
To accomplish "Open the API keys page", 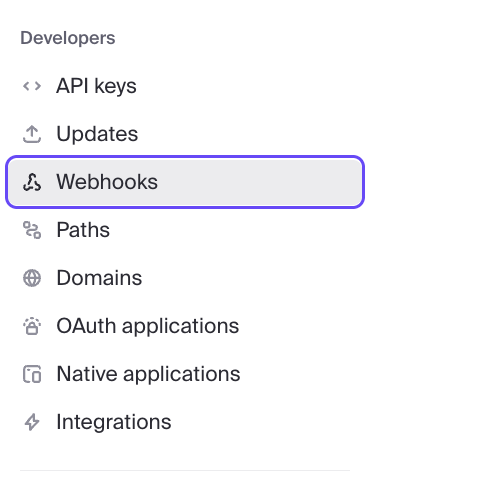I will tap(96, 86).
